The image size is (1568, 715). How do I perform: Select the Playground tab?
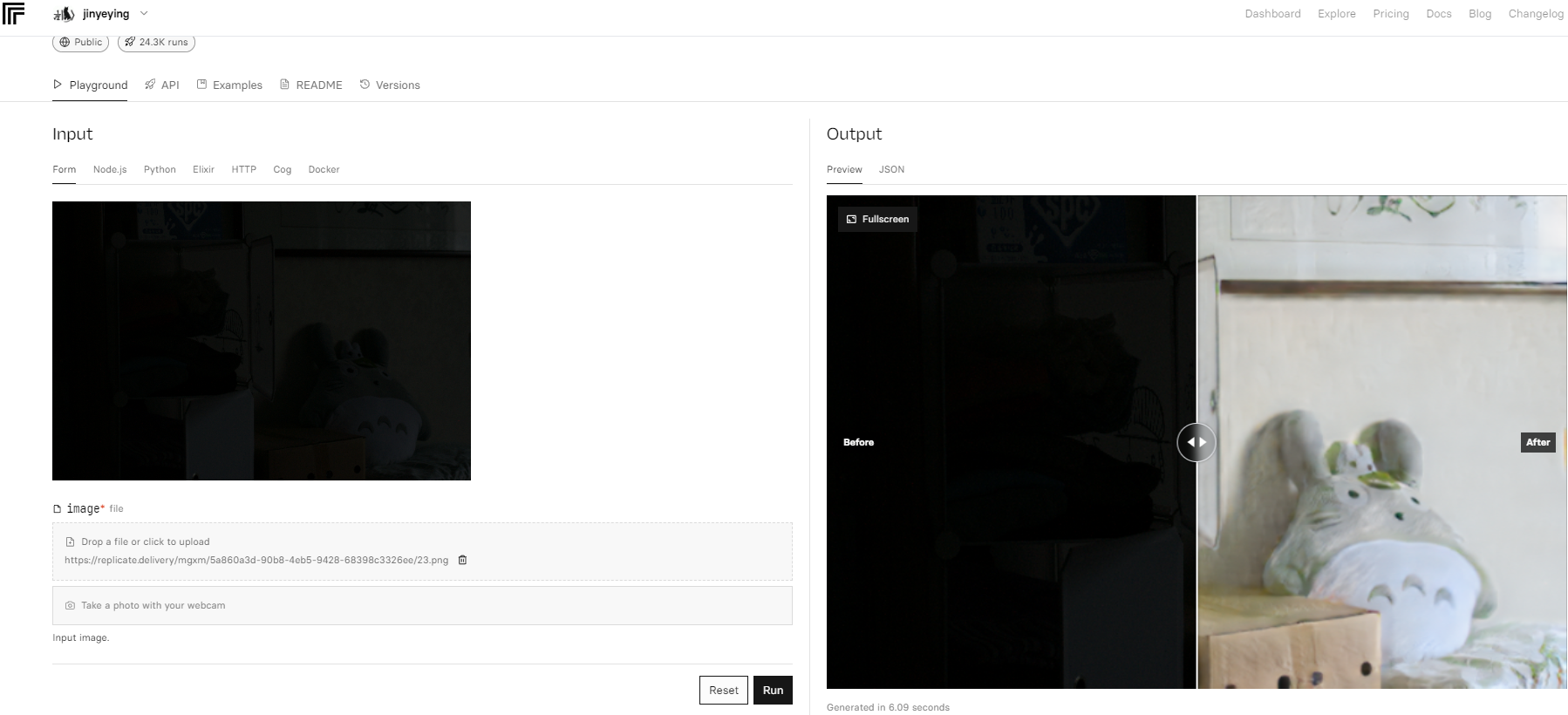point(90,85)
